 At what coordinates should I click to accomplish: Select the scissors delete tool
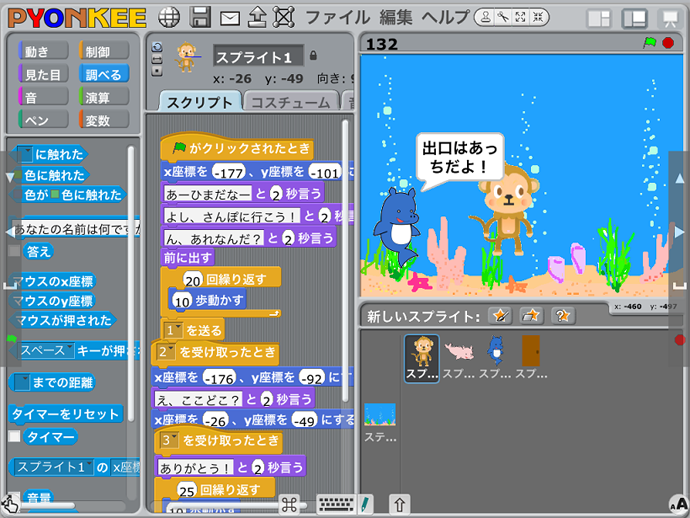pyautogui.click(x=503, y=17)
